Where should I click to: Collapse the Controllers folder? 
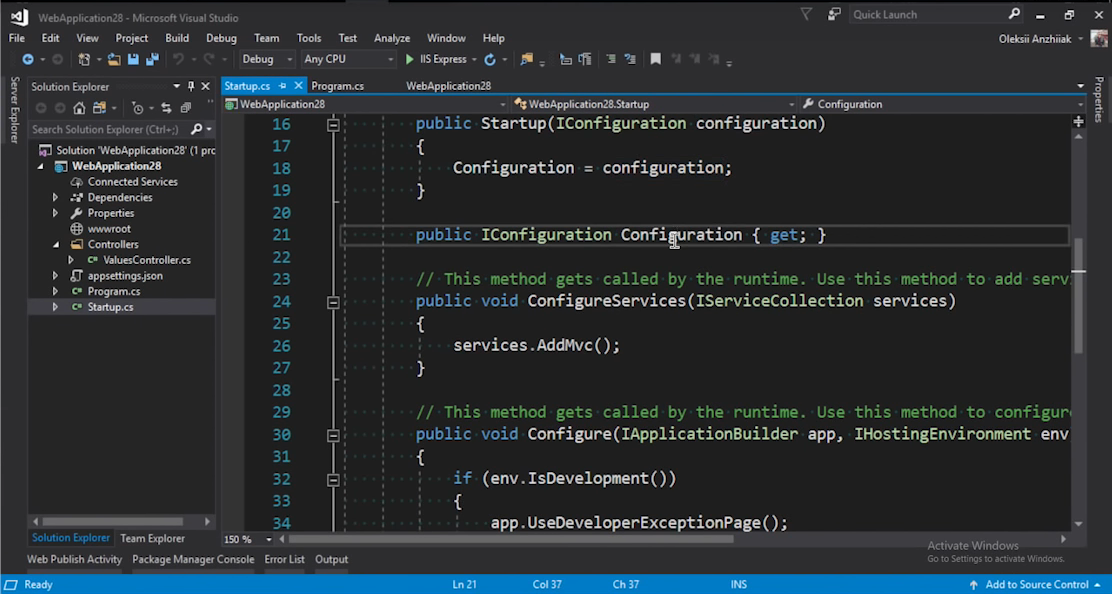coord(55,244)
